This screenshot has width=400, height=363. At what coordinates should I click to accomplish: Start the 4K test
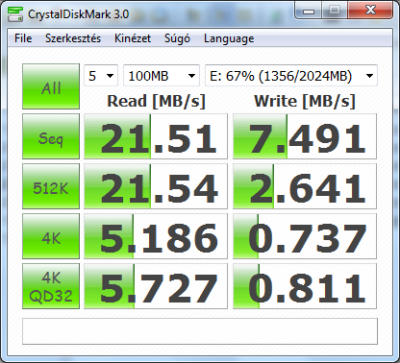point(51,236)
